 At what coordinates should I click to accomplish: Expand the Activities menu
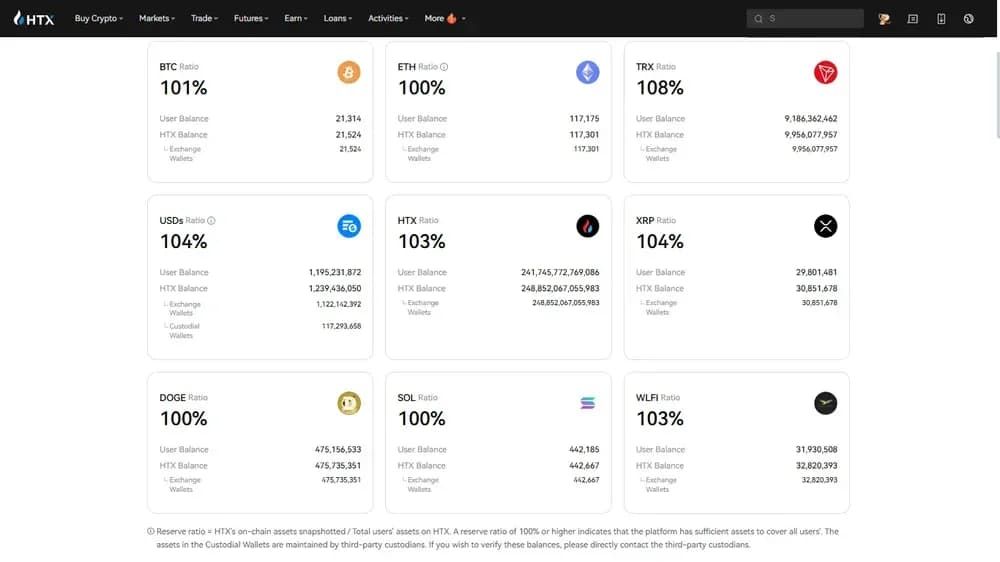click(x=388, y=18)
